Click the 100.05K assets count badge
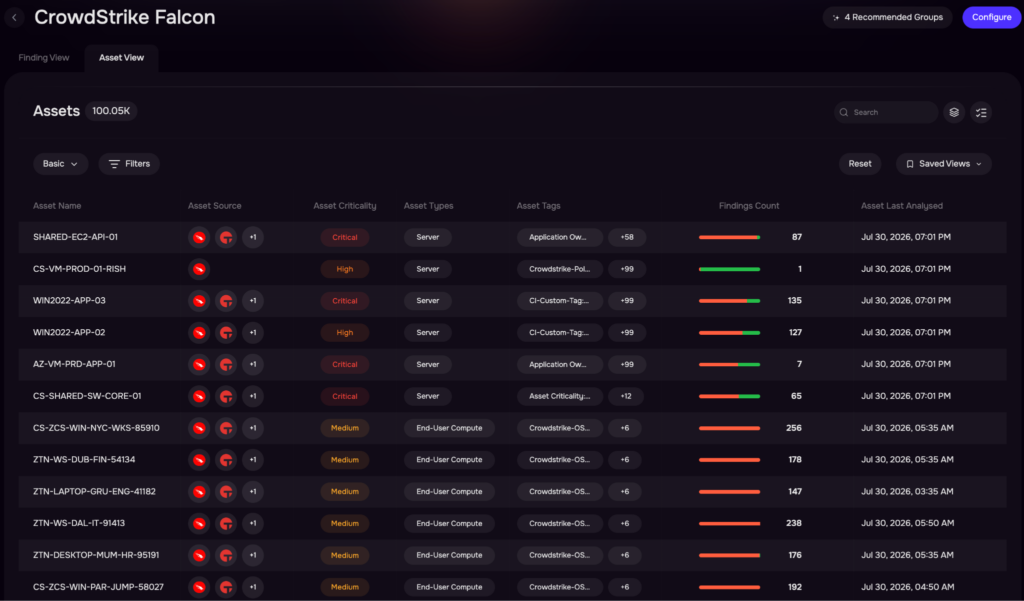This screenshot has height=601, width=1024. [x=111, y=111]
